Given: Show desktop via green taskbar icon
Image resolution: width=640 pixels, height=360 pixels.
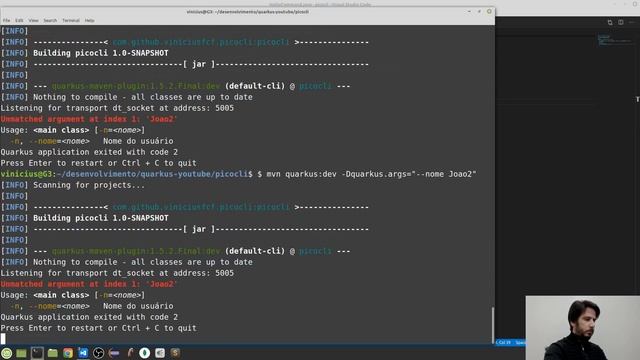Looking at the screenshot, I should click(x=21, y=353).
